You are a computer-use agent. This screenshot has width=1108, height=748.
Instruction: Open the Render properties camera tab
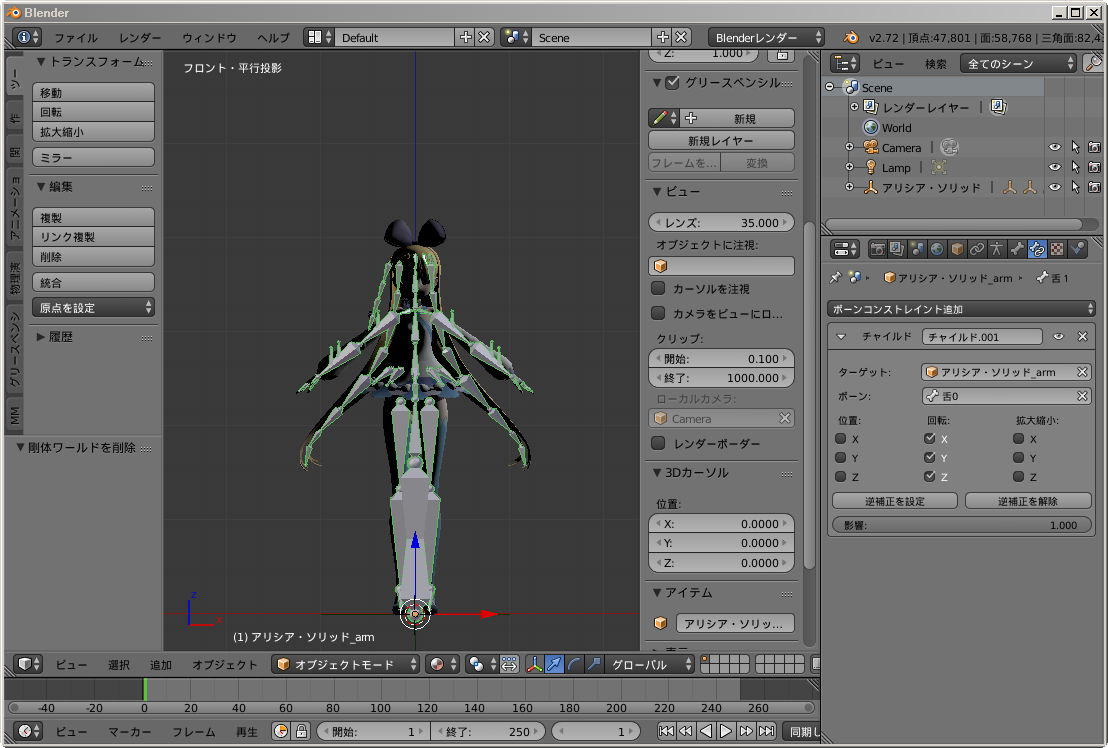click(x=877, y=249)
